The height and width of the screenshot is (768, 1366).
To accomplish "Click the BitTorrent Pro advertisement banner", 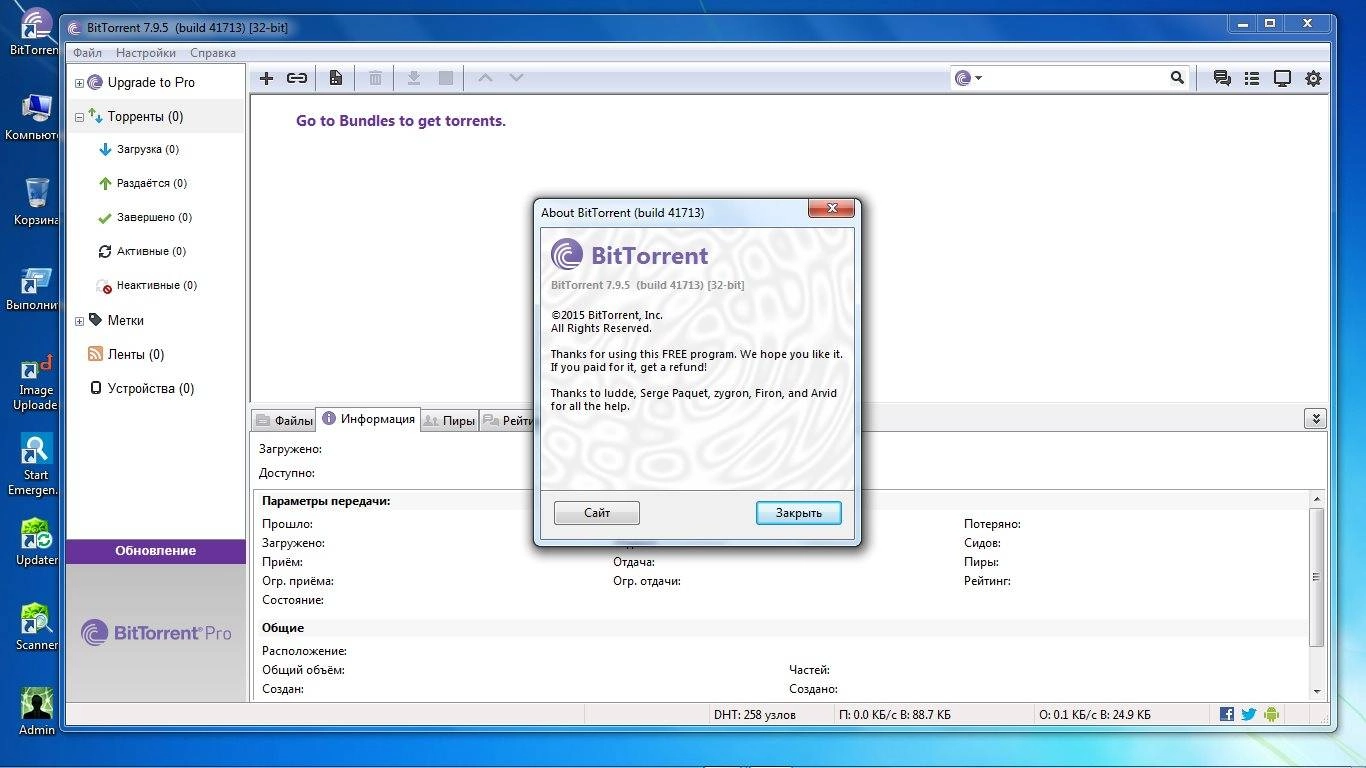I will (x=156, y=632).
